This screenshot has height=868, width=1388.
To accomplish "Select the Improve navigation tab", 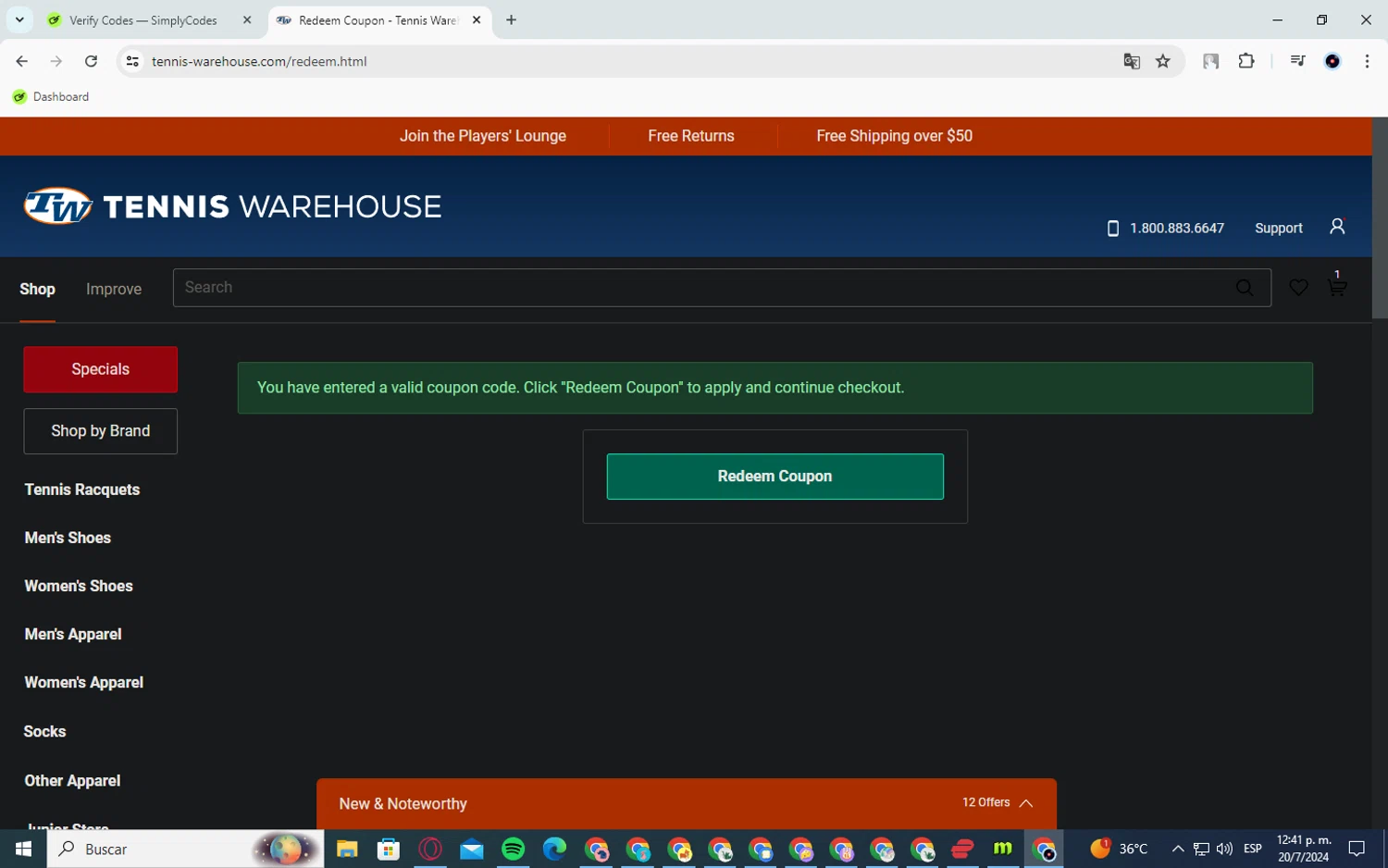I will coord(114,289).
